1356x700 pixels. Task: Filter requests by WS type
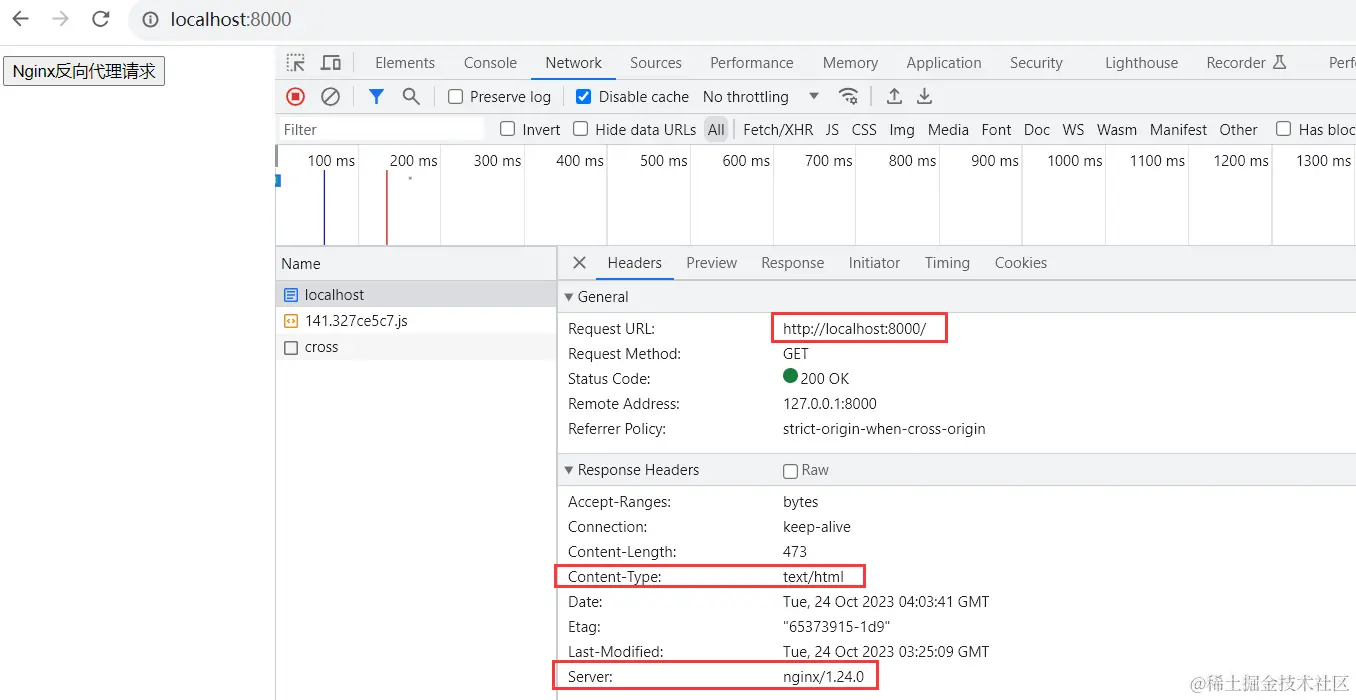[x=1073, y=129]
